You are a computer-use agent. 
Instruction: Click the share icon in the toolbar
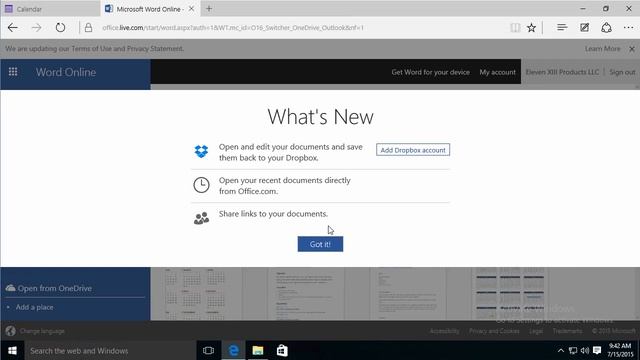coord(607,27)
